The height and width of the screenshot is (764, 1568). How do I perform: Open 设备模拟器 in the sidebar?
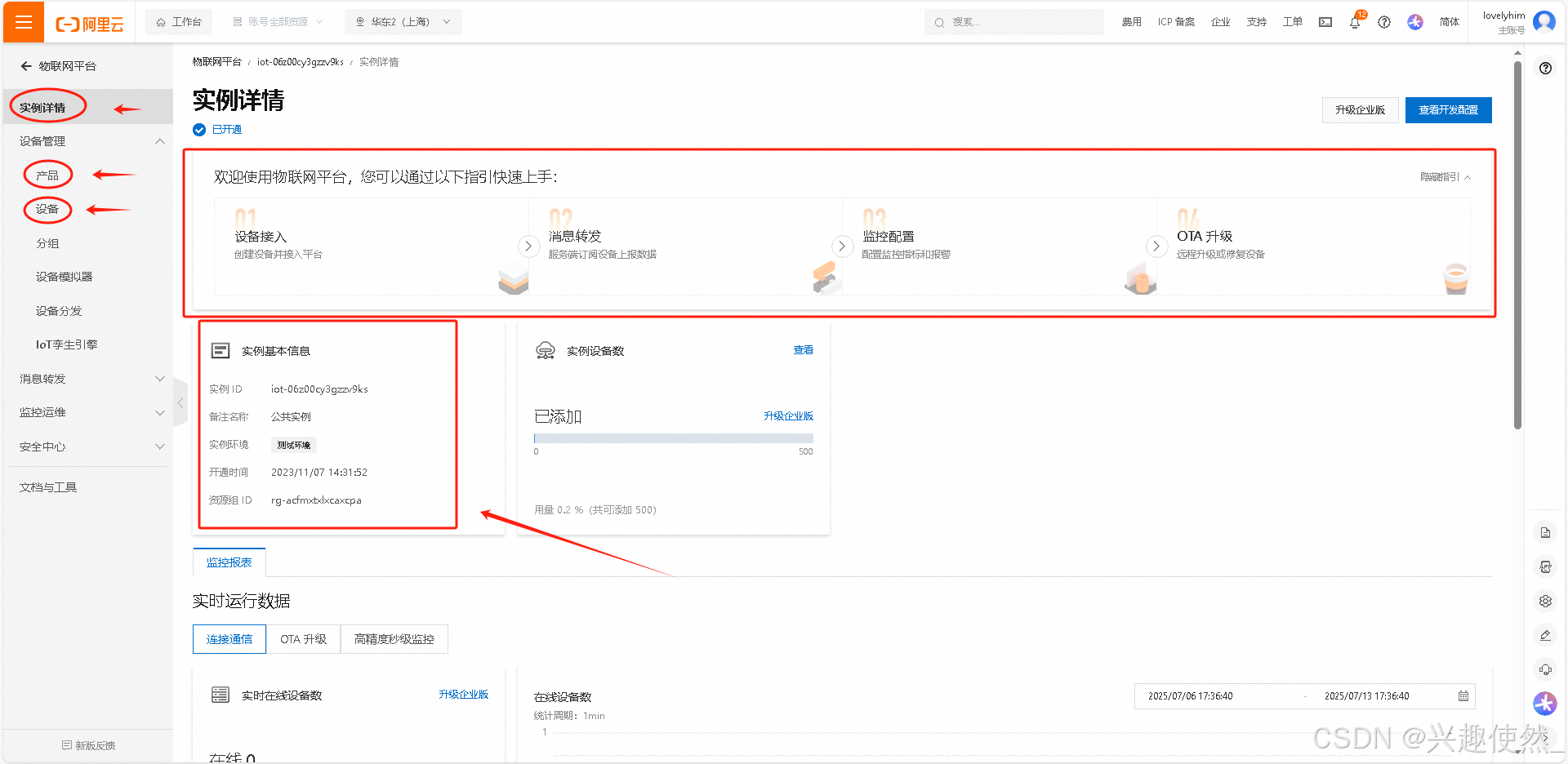(64, 277)
